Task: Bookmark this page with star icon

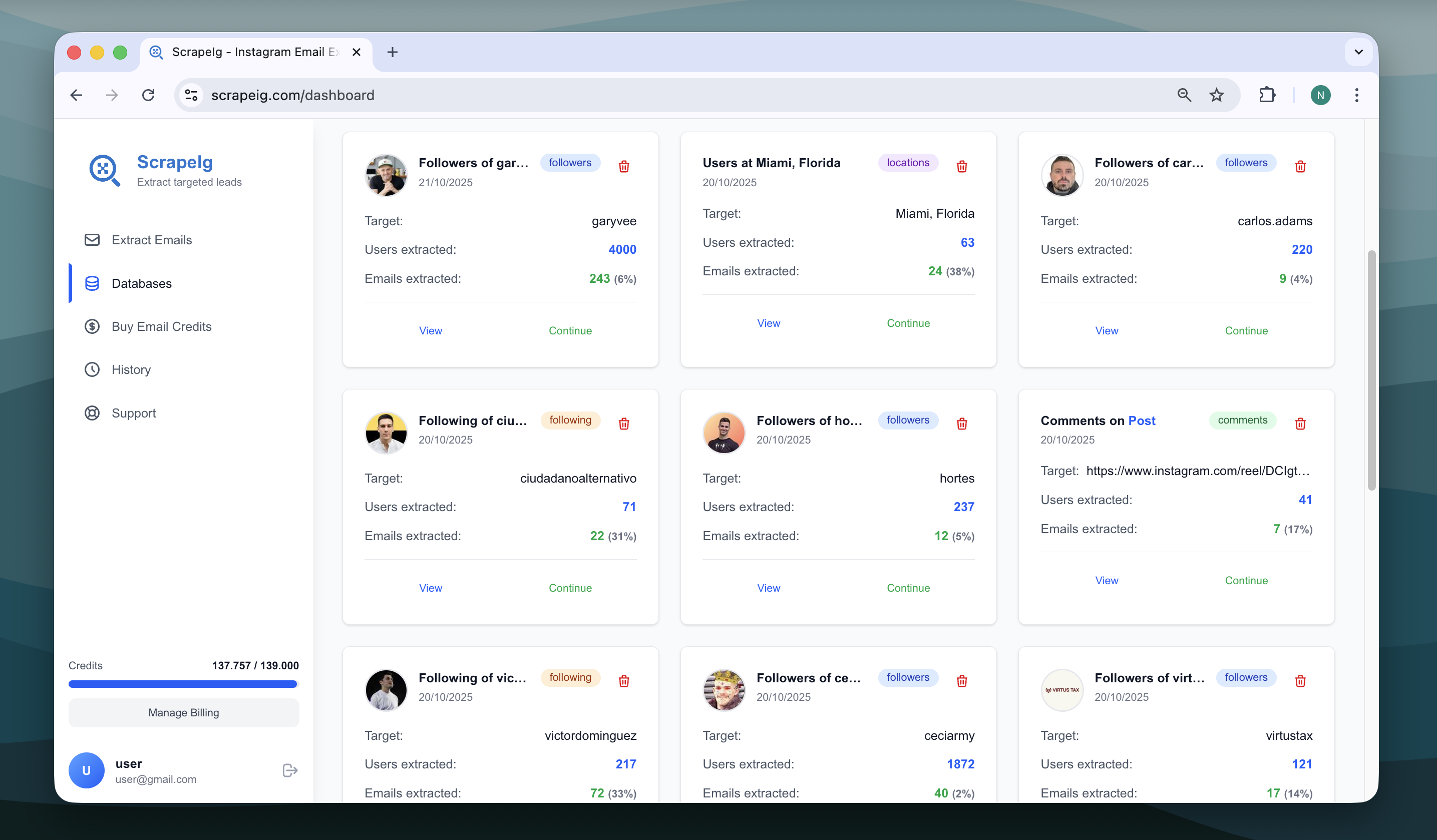Action: [1216, 95]
